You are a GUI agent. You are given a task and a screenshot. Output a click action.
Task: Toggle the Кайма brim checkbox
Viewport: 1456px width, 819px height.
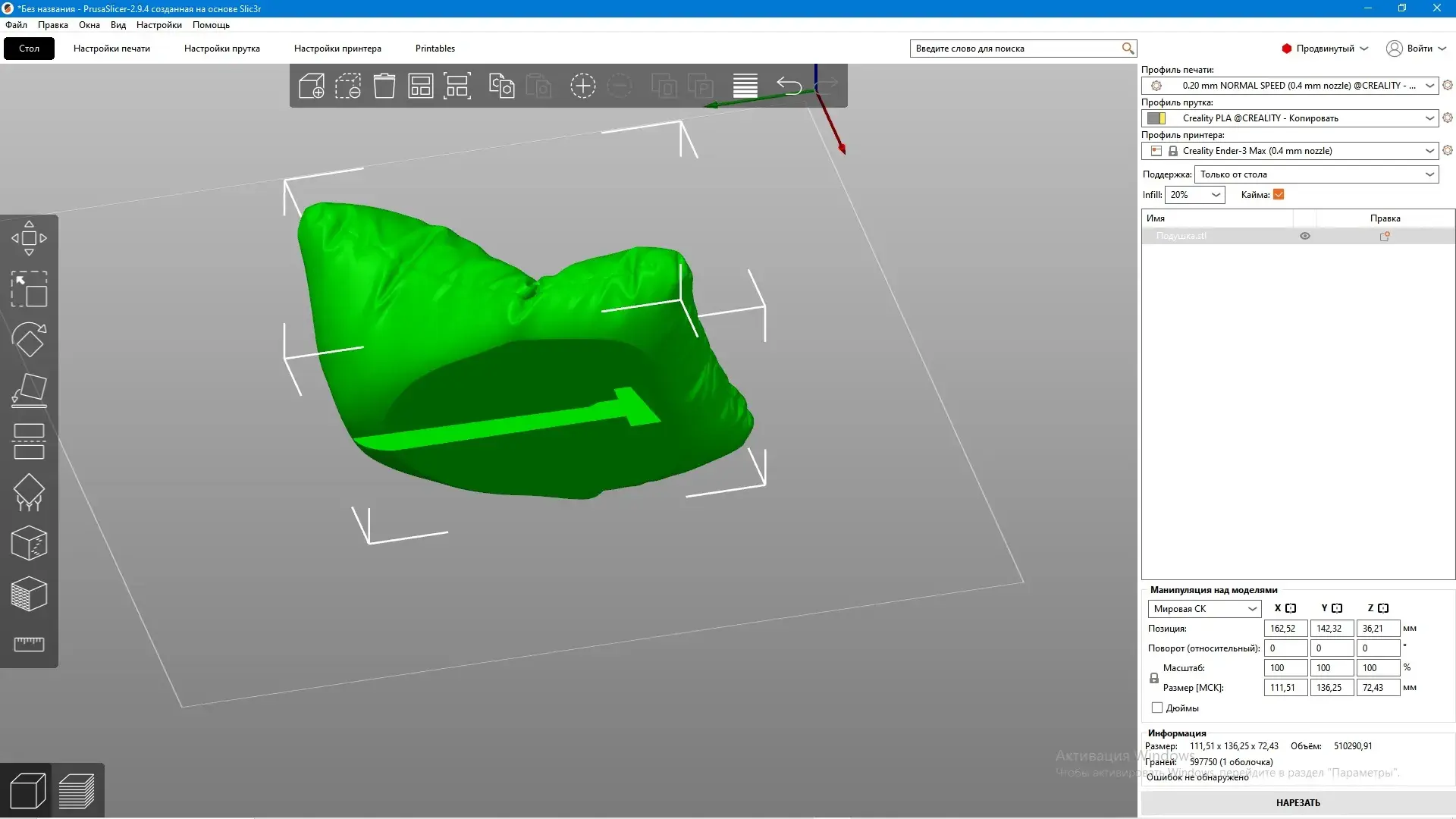point(1279,195)
